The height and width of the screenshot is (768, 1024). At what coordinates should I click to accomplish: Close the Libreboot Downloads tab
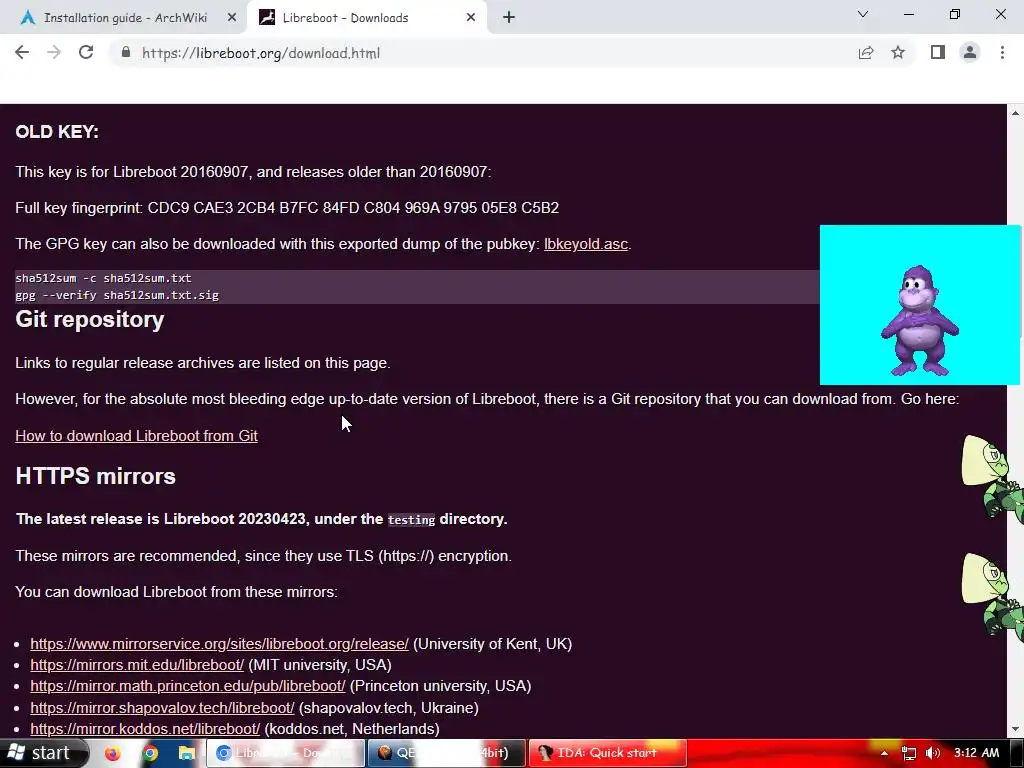point(471,18)
